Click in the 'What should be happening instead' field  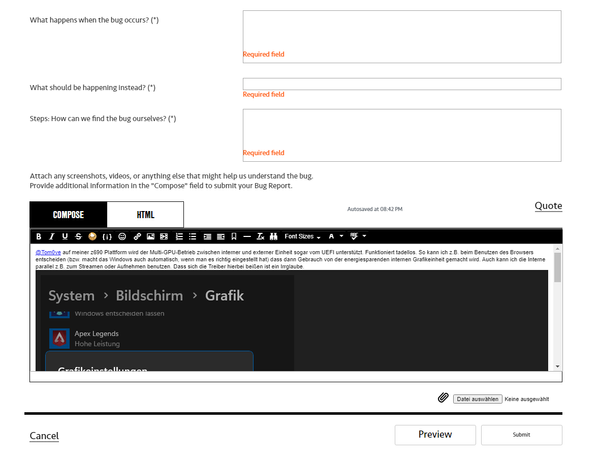[x=402, y=84]
